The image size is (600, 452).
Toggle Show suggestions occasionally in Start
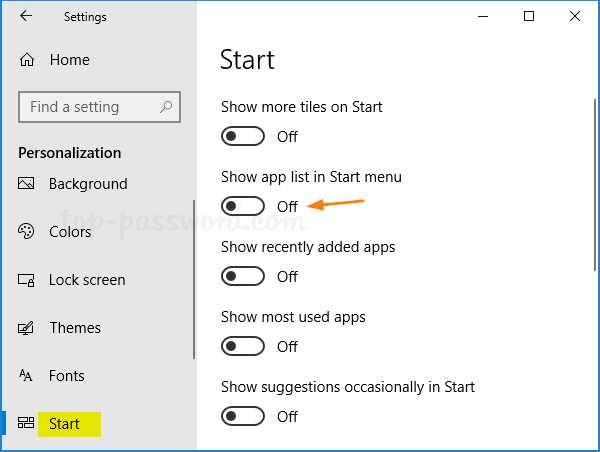(x=244, y=416)
